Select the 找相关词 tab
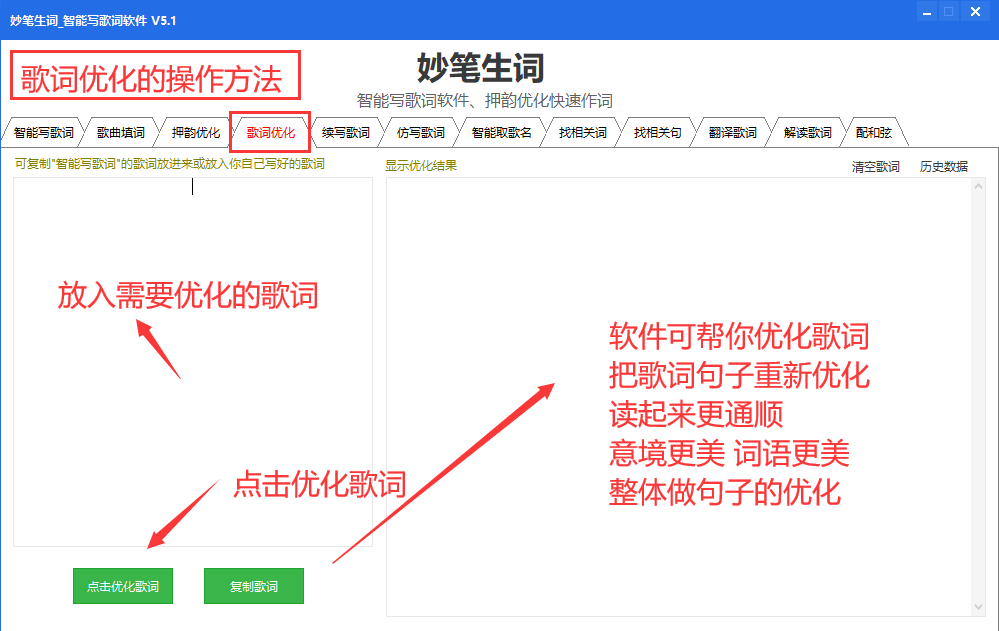Image resolution: width=999 pixels, height=631 pixels. (x=582, y=133)
